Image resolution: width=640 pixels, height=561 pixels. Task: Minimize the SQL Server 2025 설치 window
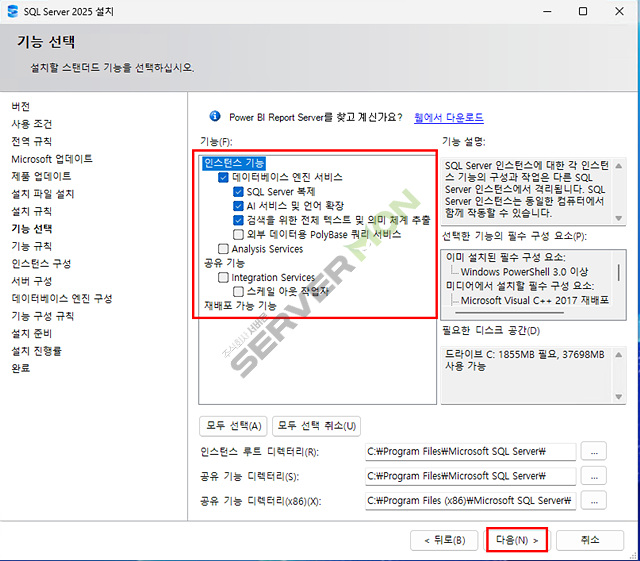[x=547, y=11]
